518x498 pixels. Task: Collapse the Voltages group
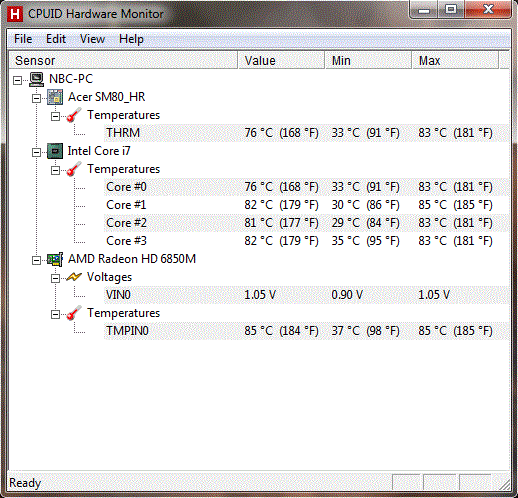coord(55,278)
